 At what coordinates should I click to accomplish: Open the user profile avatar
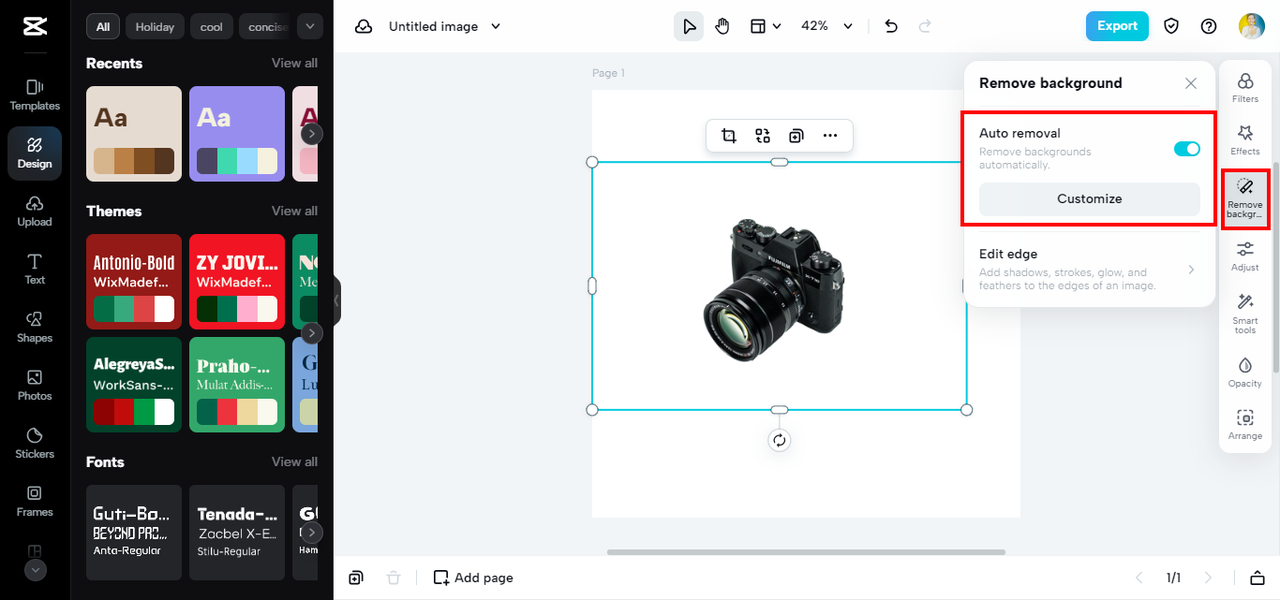pos(1252,27)
